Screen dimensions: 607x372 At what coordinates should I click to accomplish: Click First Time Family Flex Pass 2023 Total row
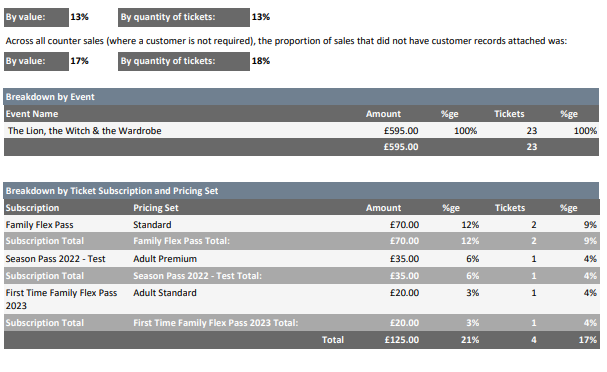click(x=301, y=323)
